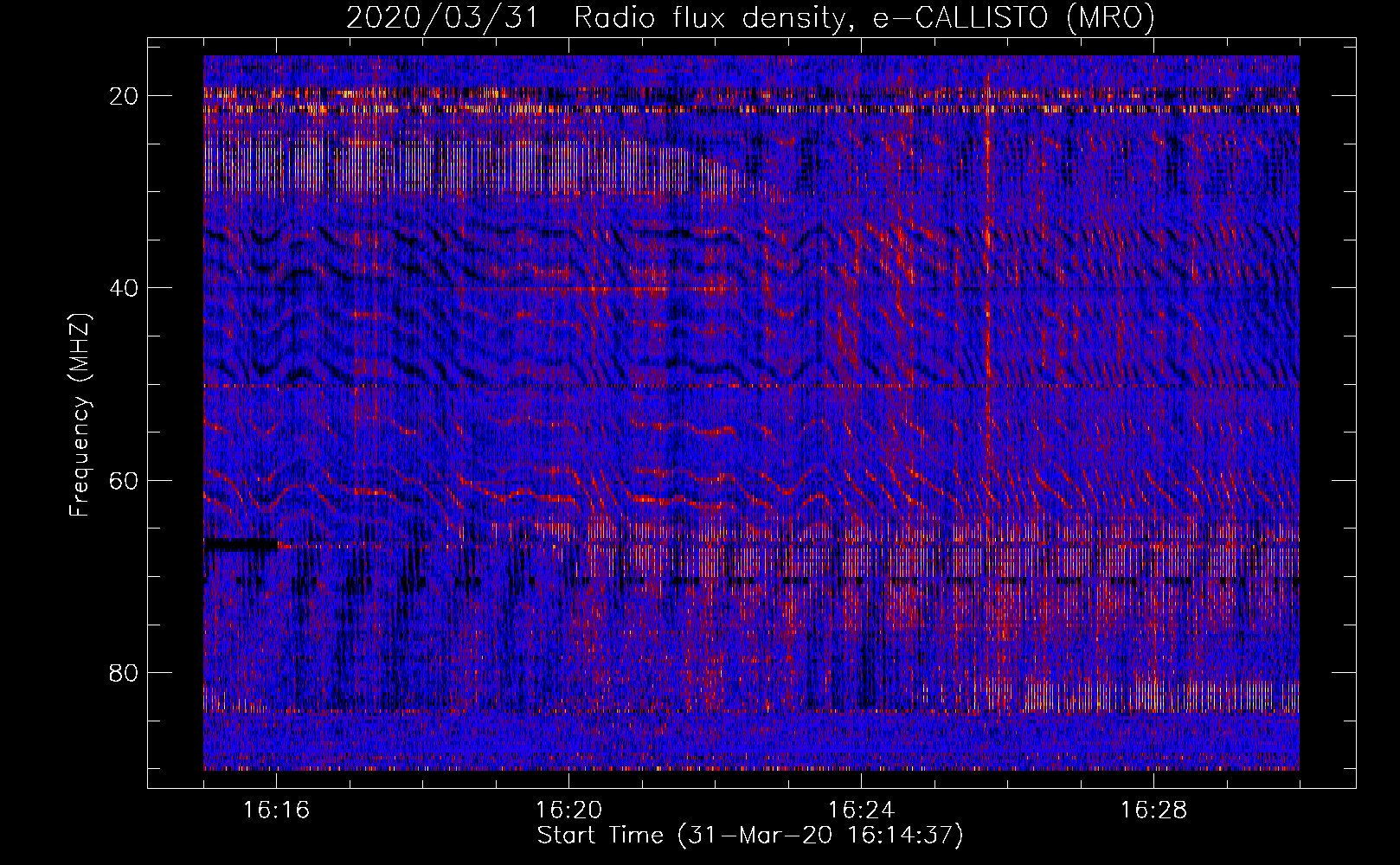
Task: Click the 60 frequency tick label
Action: pyautogui.click(x=124, y=480)
